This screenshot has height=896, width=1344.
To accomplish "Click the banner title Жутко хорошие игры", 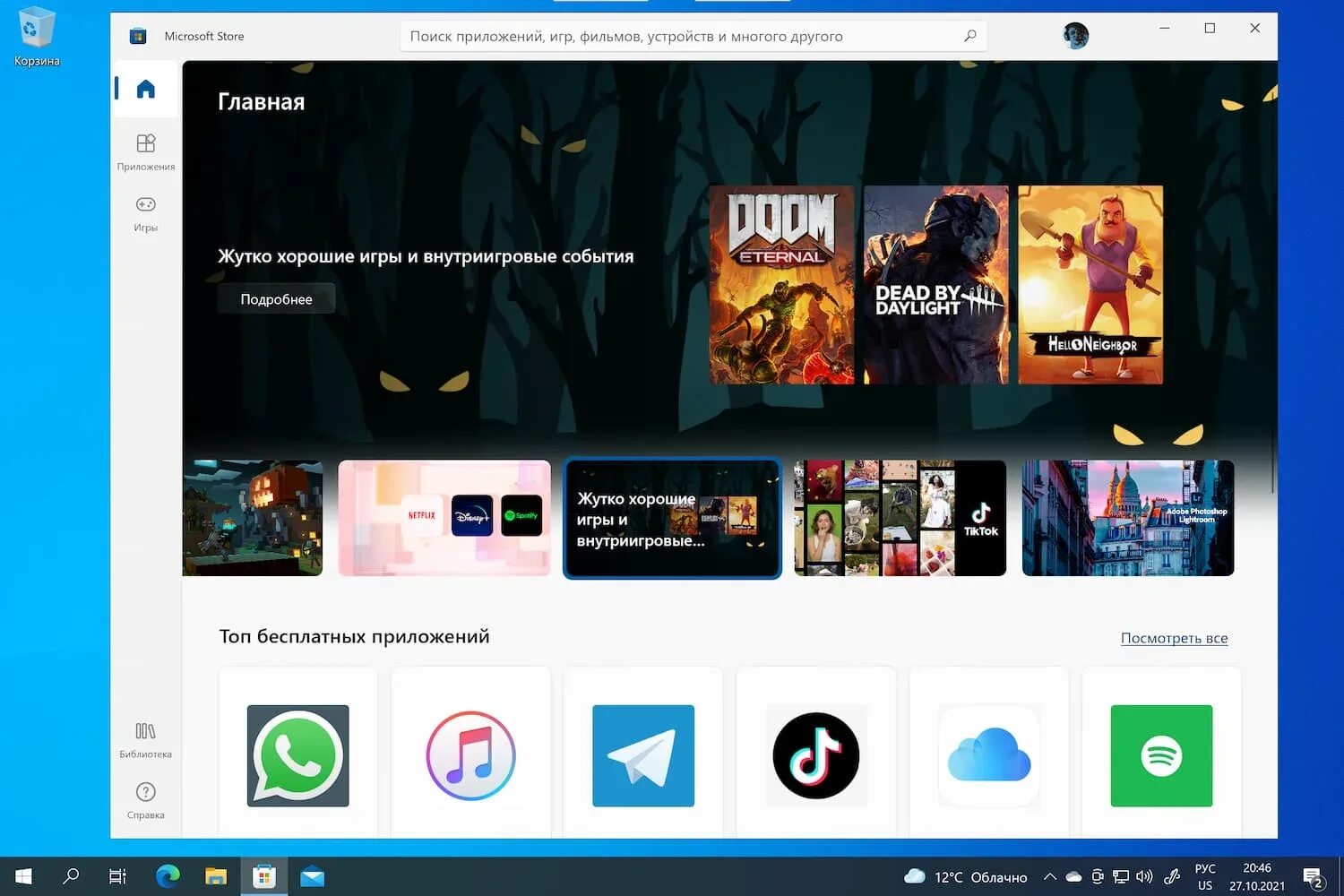I will pos(426,256).
